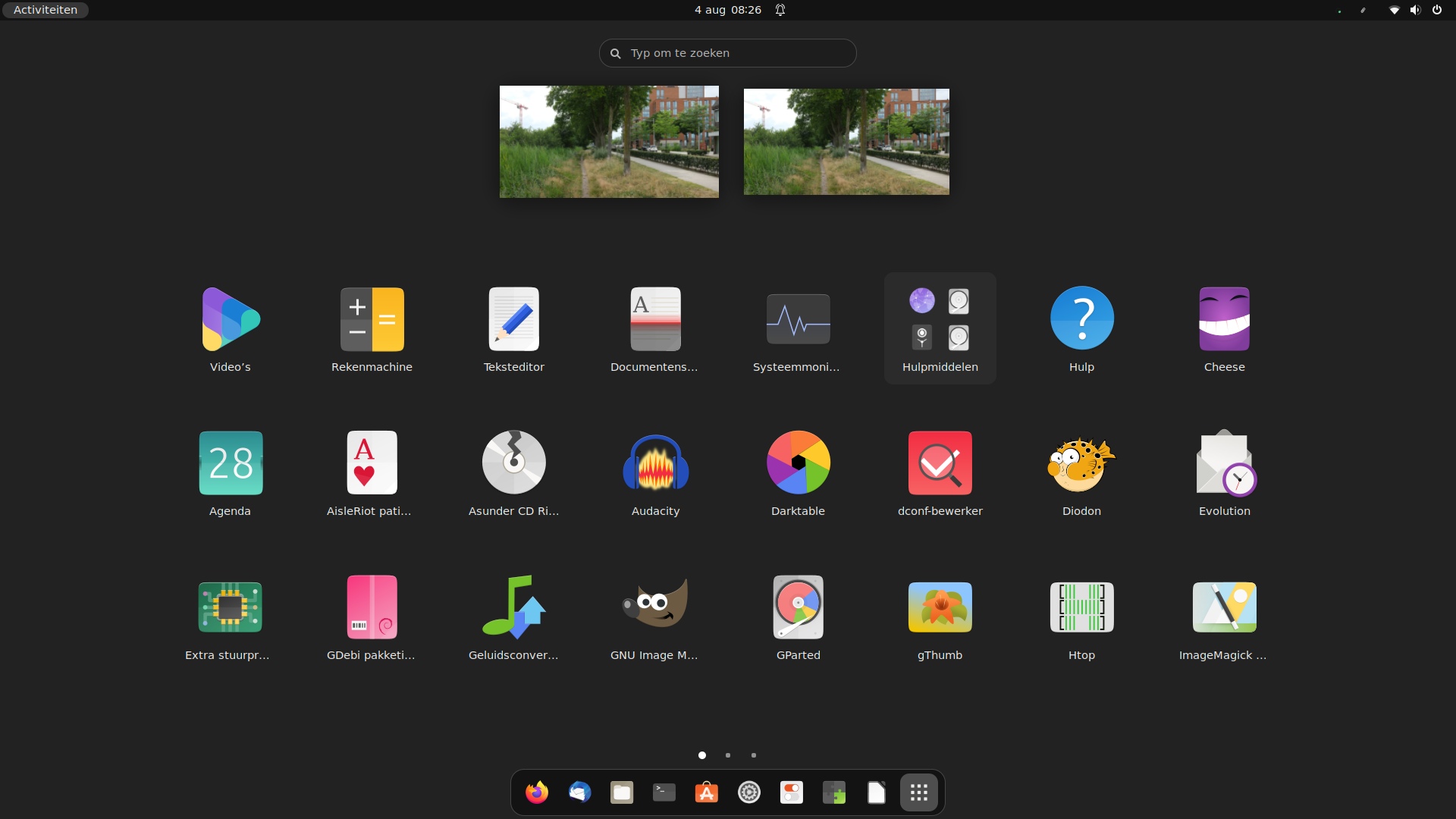
Task: Open LibreOffice document icon in the dock
Action: 877,792
